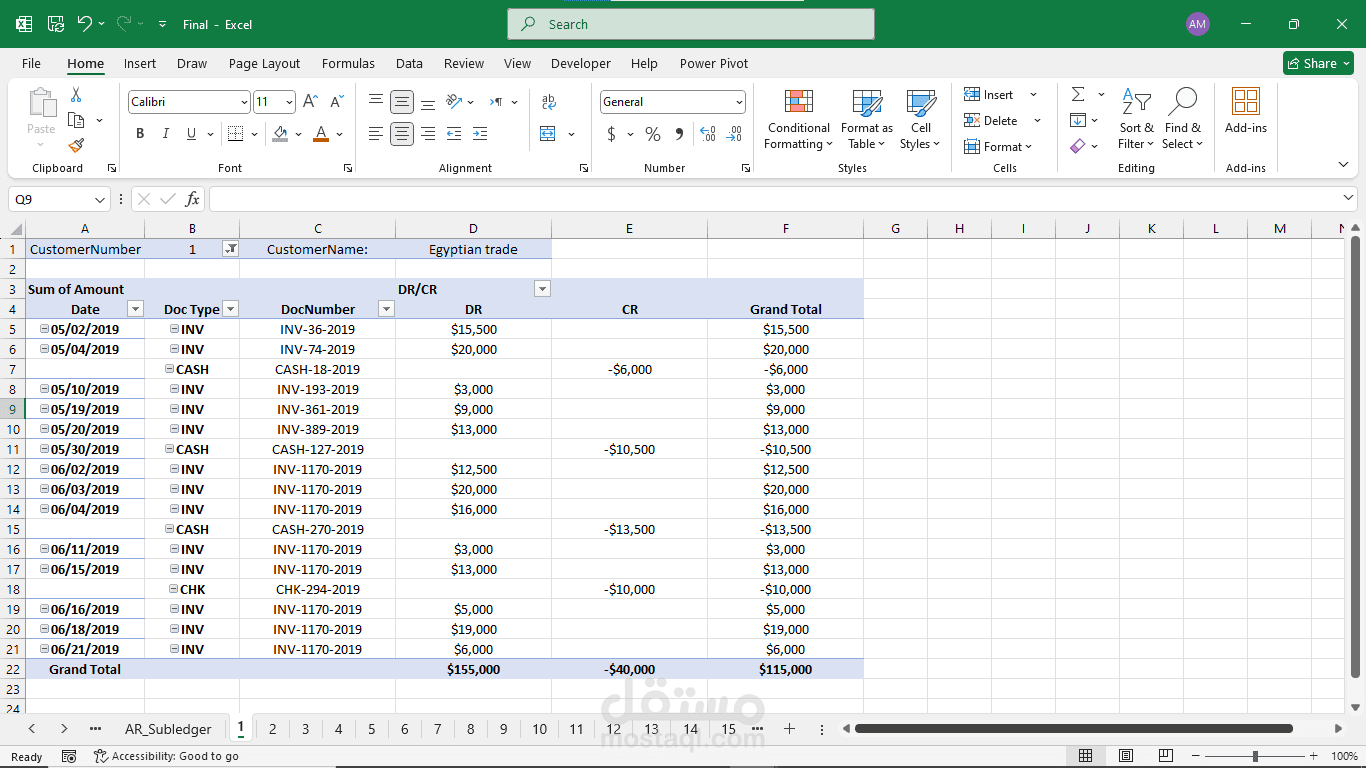Switch to Page Break Preview in status bar
The width and height of the screenshot is (1366, 768).
click(1166, 756)
